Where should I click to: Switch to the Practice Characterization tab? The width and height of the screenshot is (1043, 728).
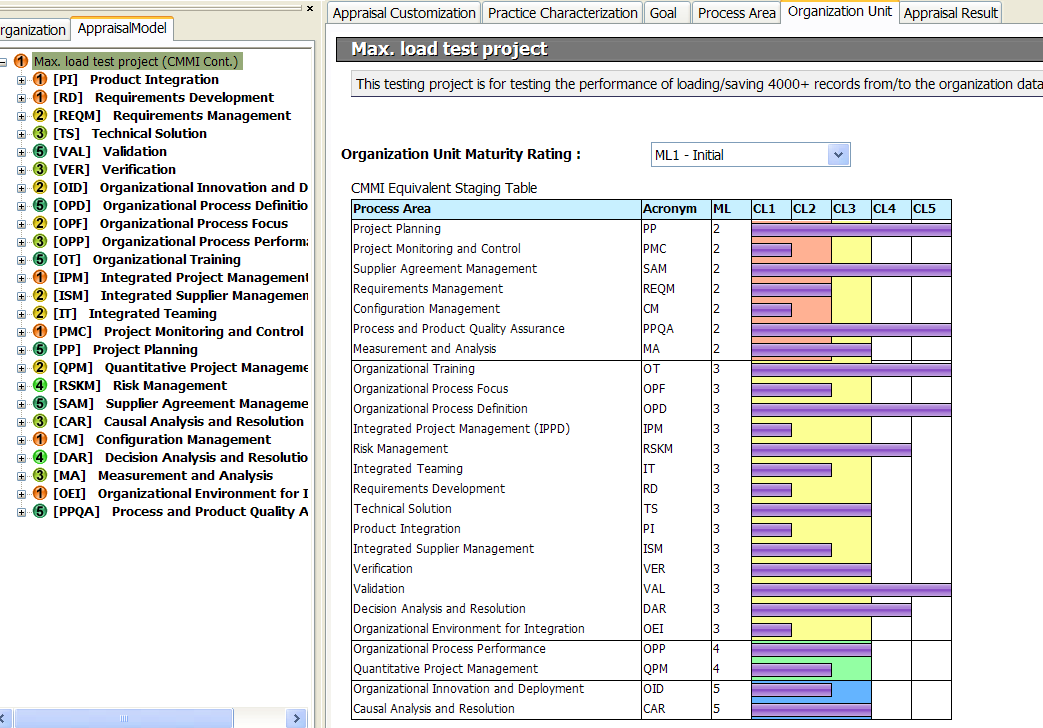562,13
